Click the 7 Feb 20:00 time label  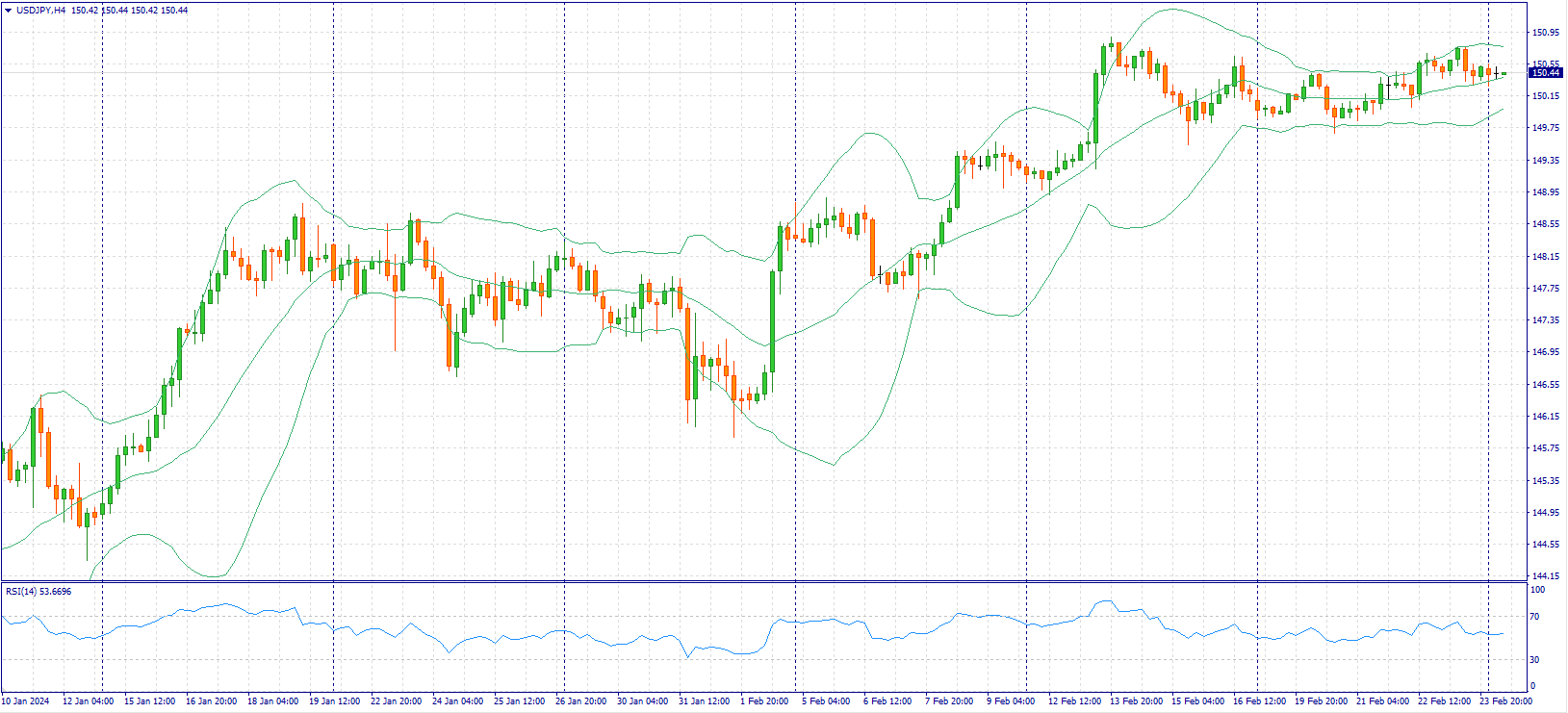tap(949, 701)
